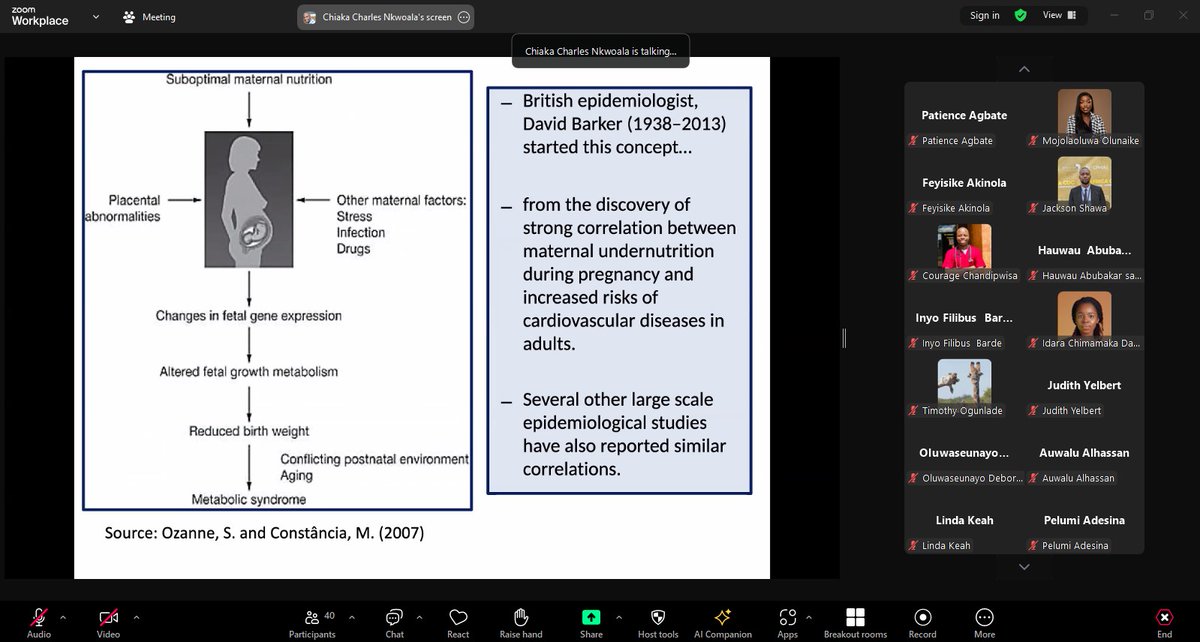Open screen share options ellipsis menu
The width and height of the screenshot is (1200, 642).
point(463,17)
